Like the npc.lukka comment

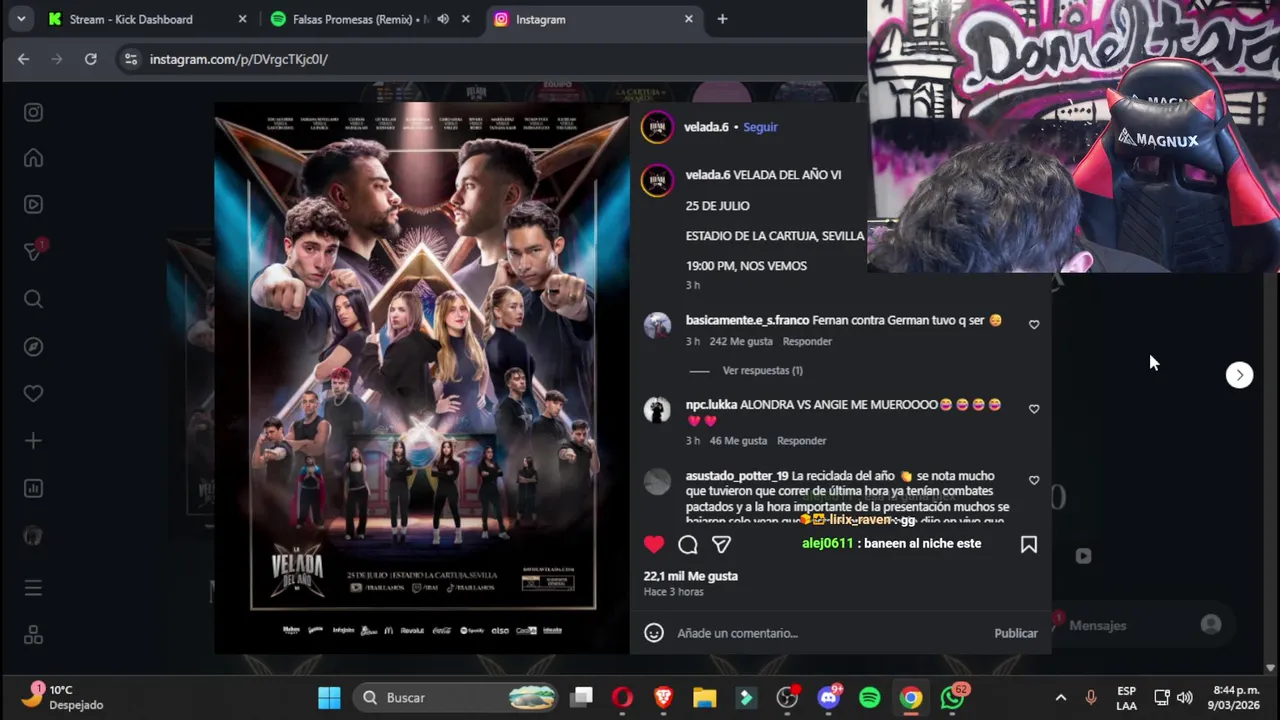click(x=1034, y=408)
